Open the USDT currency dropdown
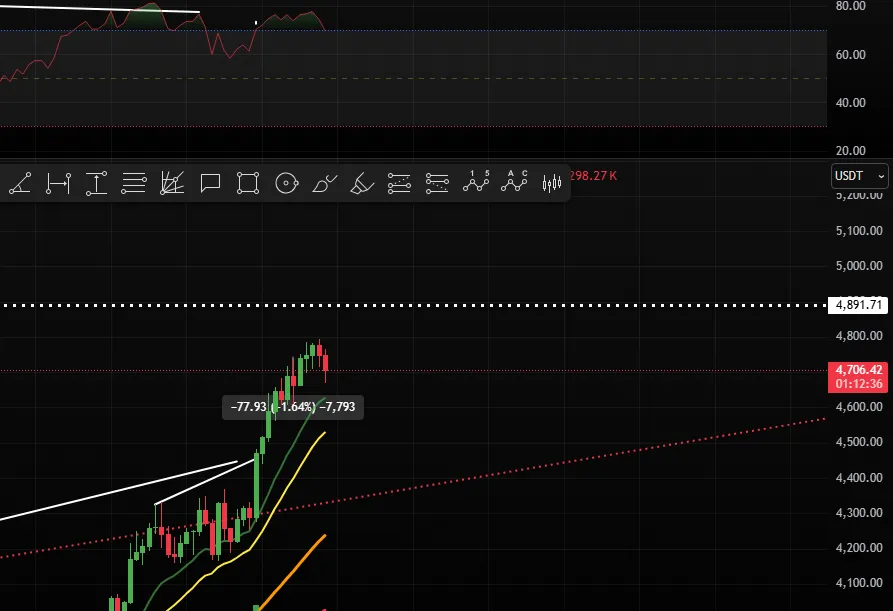Image resolution: width=893 pixels, height=611 pixels. click(859, 176)
